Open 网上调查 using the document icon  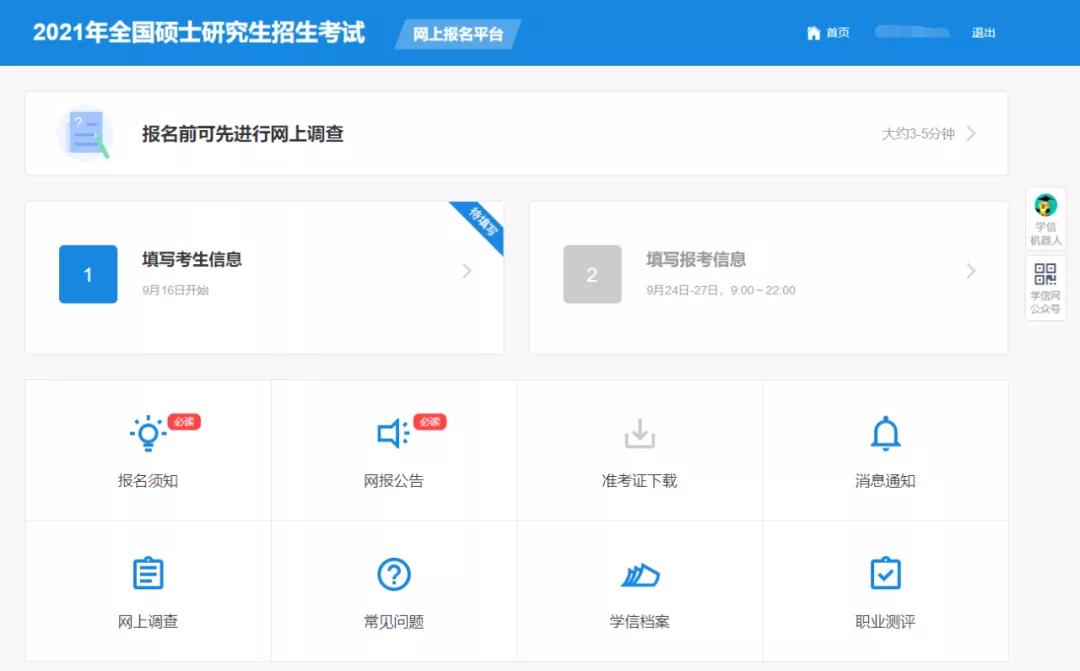[x=147, y=573]
